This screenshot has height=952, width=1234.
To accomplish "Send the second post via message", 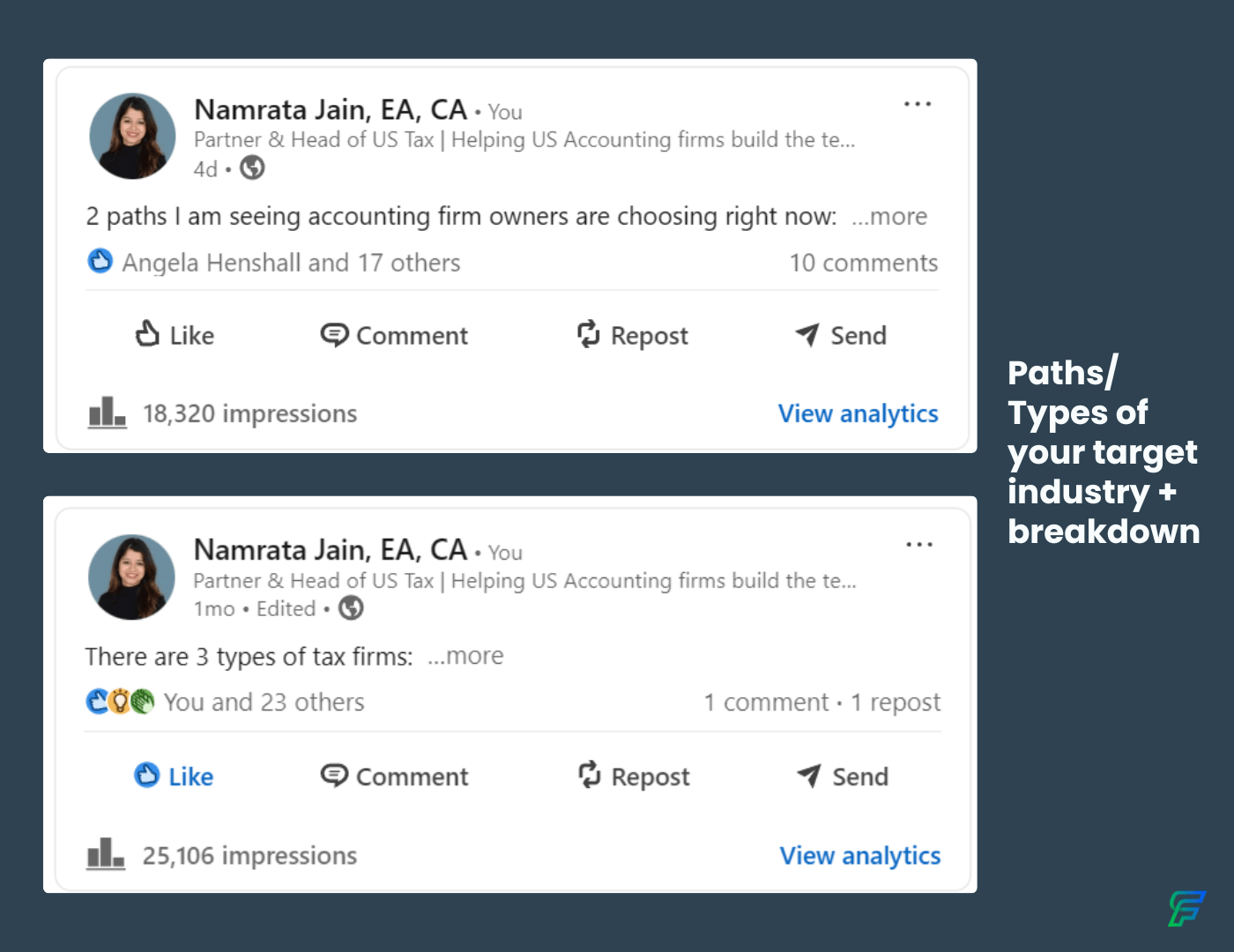I will tap(843, 776).
